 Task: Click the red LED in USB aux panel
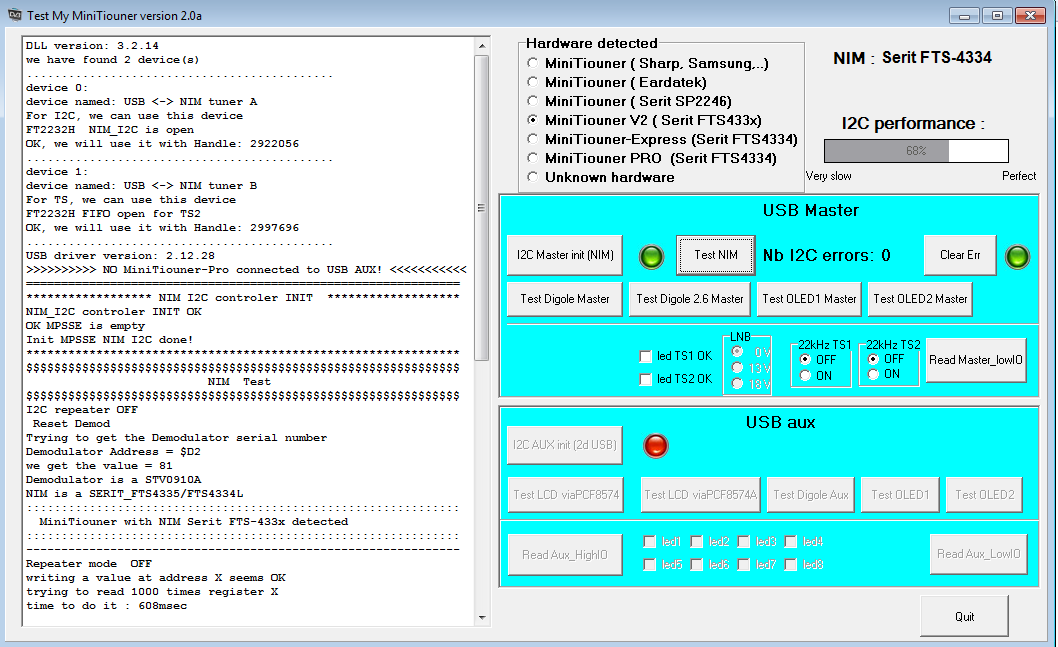[x=656, y=445]
